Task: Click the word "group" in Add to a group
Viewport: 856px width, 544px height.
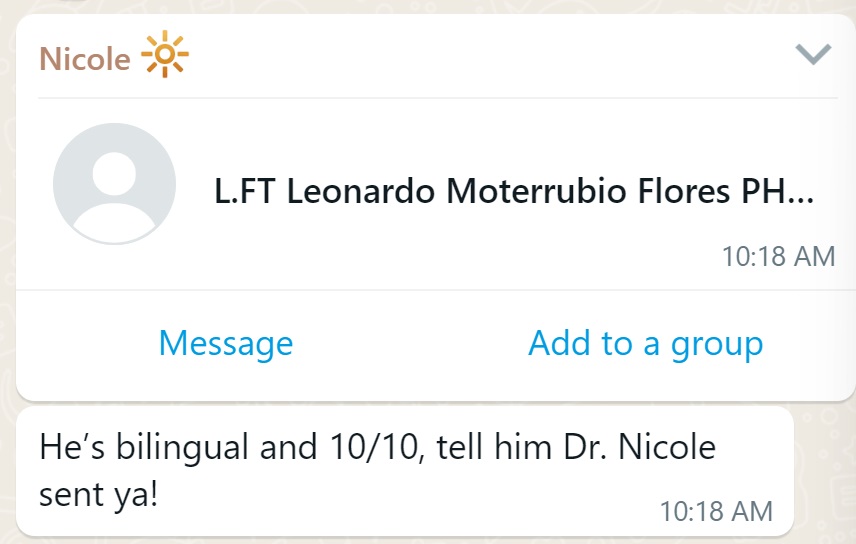Action: tap(717, 345)
